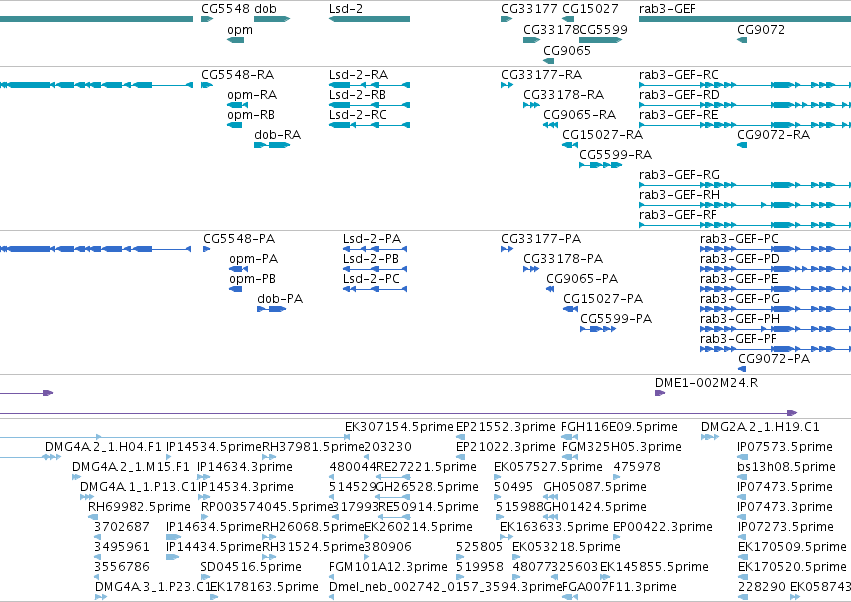Click the rab3-GEF-PF protein label
Image resolution: width=851 pixels, height=602 pixels.
click(x=739, y=339)
